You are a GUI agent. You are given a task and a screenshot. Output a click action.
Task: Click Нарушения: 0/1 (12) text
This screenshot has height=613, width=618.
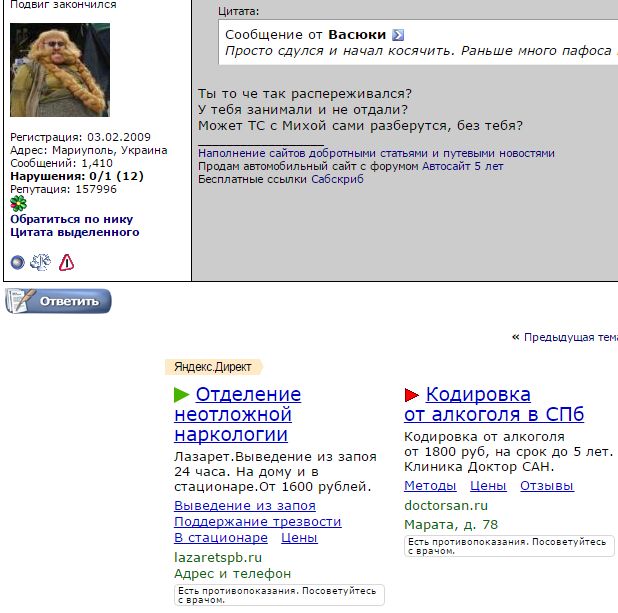[77, 176]
